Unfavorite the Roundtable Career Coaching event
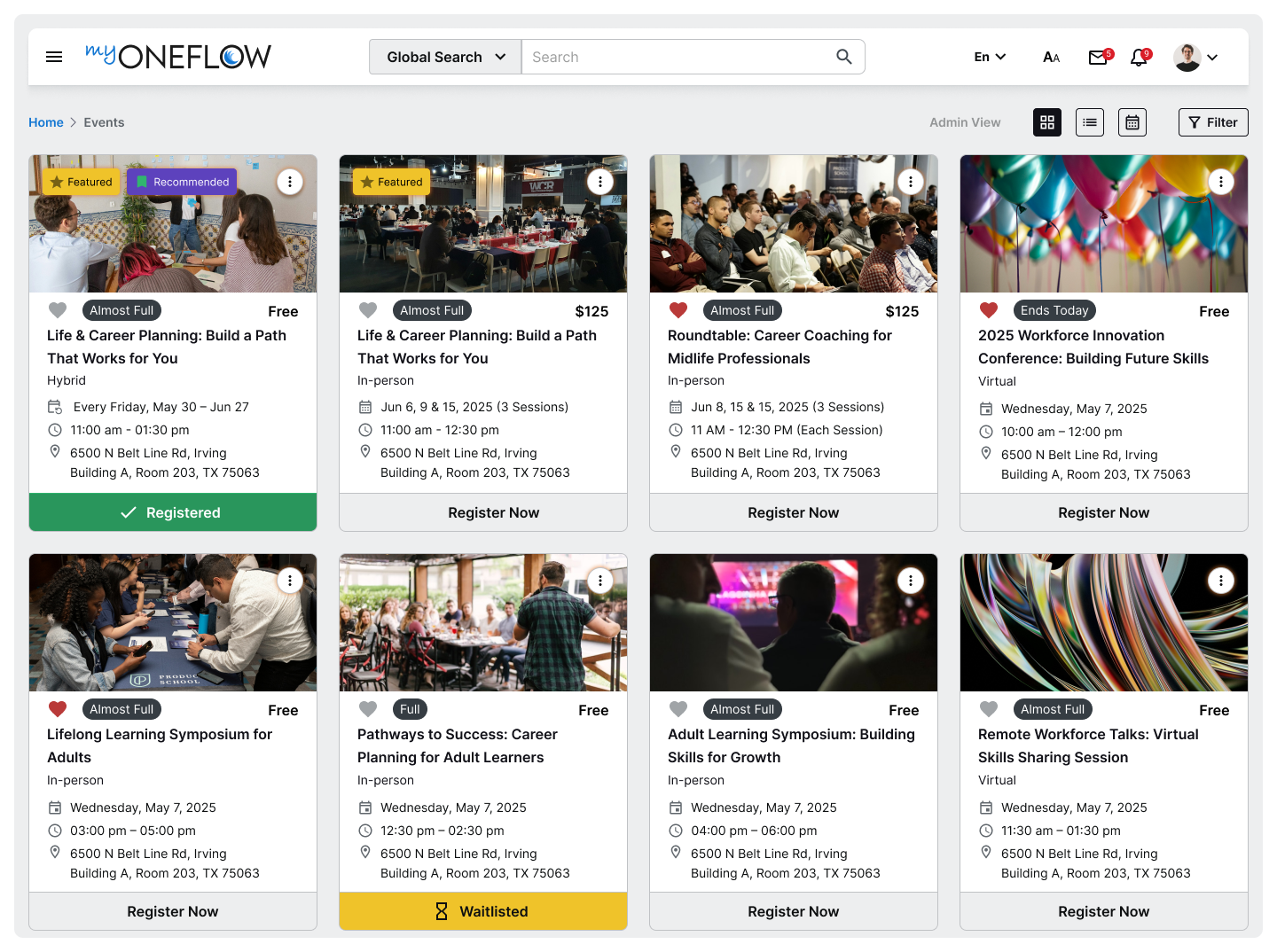The width and height of the screenshot is (1277, 952). (x=678, y=310)
